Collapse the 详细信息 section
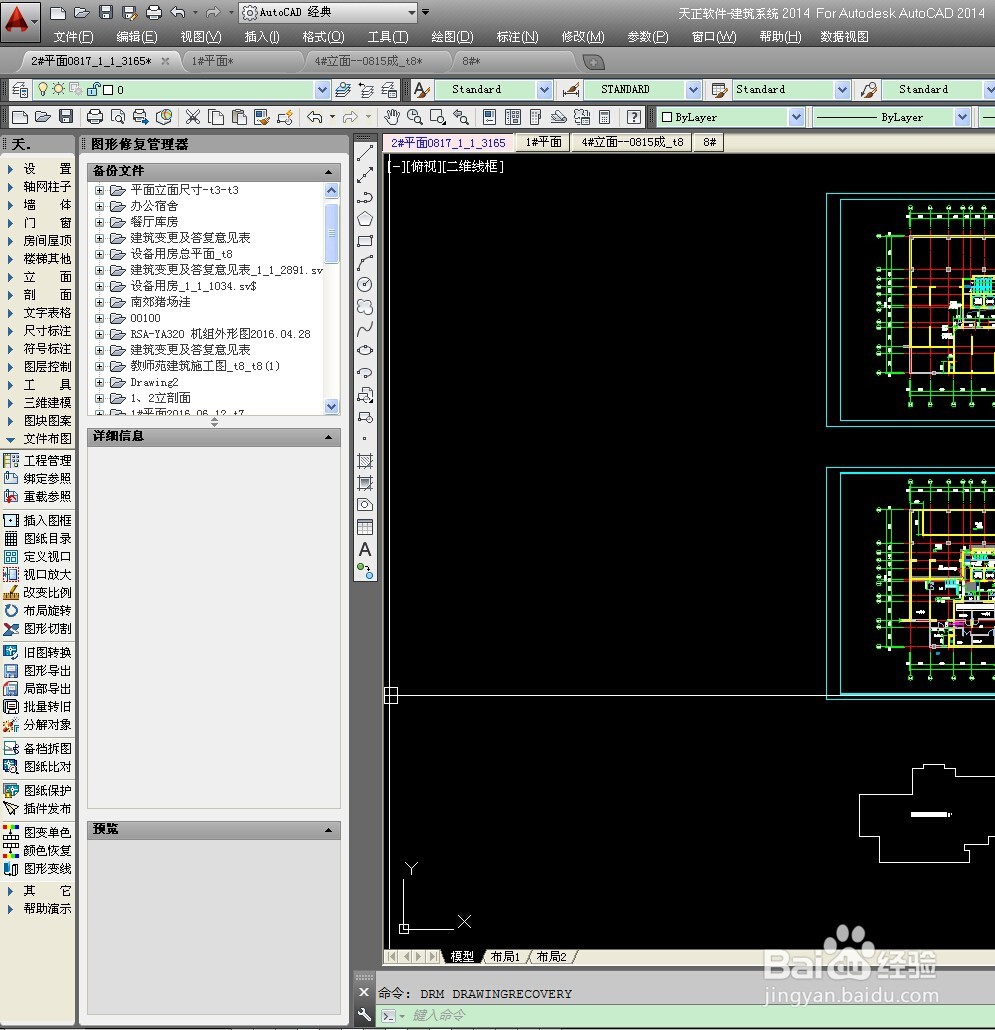995x1030 pixels. (328, 437)
